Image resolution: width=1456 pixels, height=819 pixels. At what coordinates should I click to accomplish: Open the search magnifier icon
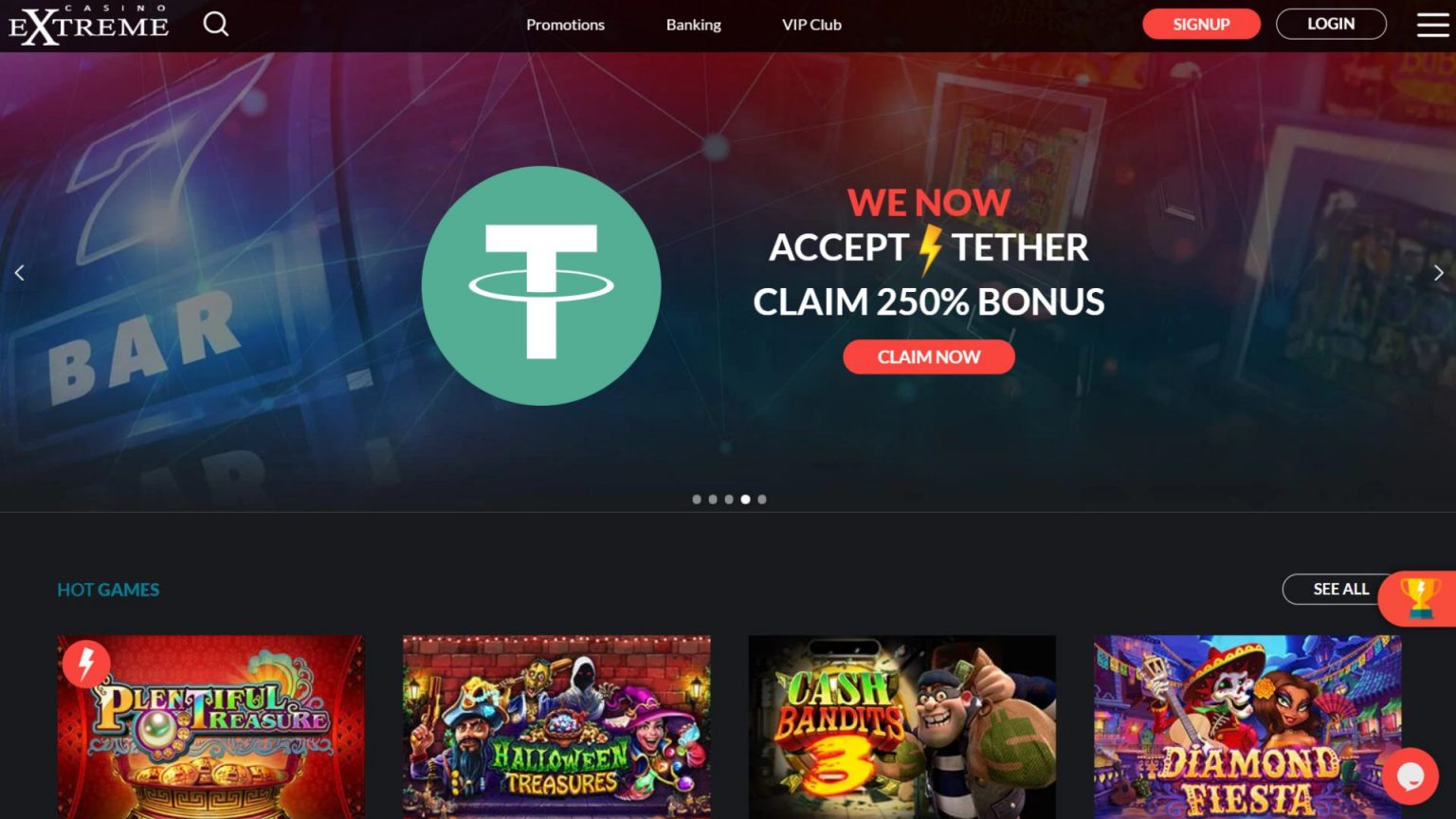pyautogui.click(x=216, y=24)
